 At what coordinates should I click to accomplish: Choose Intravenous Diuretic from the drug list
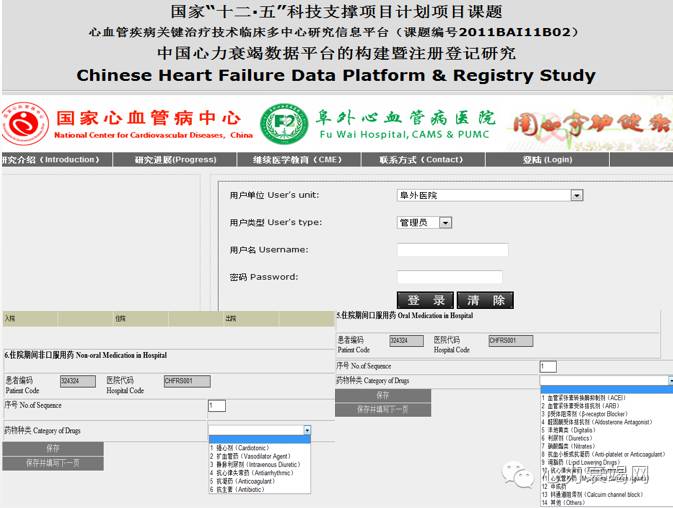[260, 465]
